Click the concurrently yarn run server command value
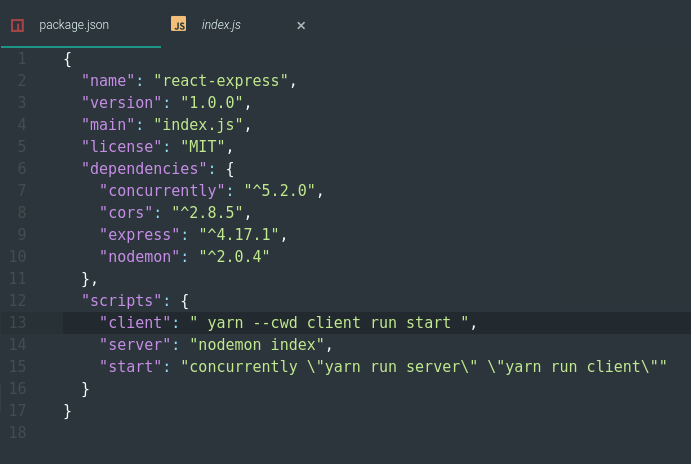Image resolution: width=691 pixels, height=464 pixels. 424,367
